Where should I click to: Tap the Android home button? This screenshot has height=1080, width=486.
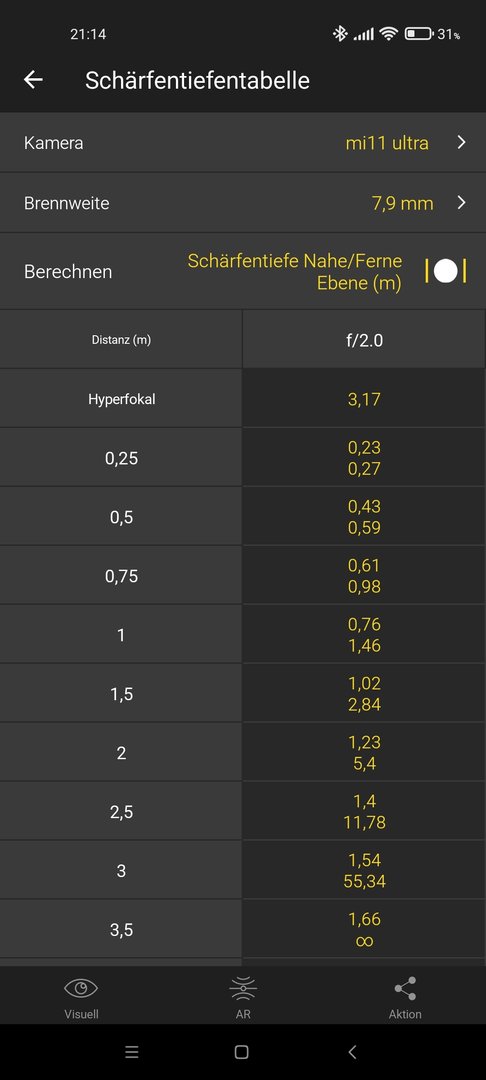(242, 1052)
